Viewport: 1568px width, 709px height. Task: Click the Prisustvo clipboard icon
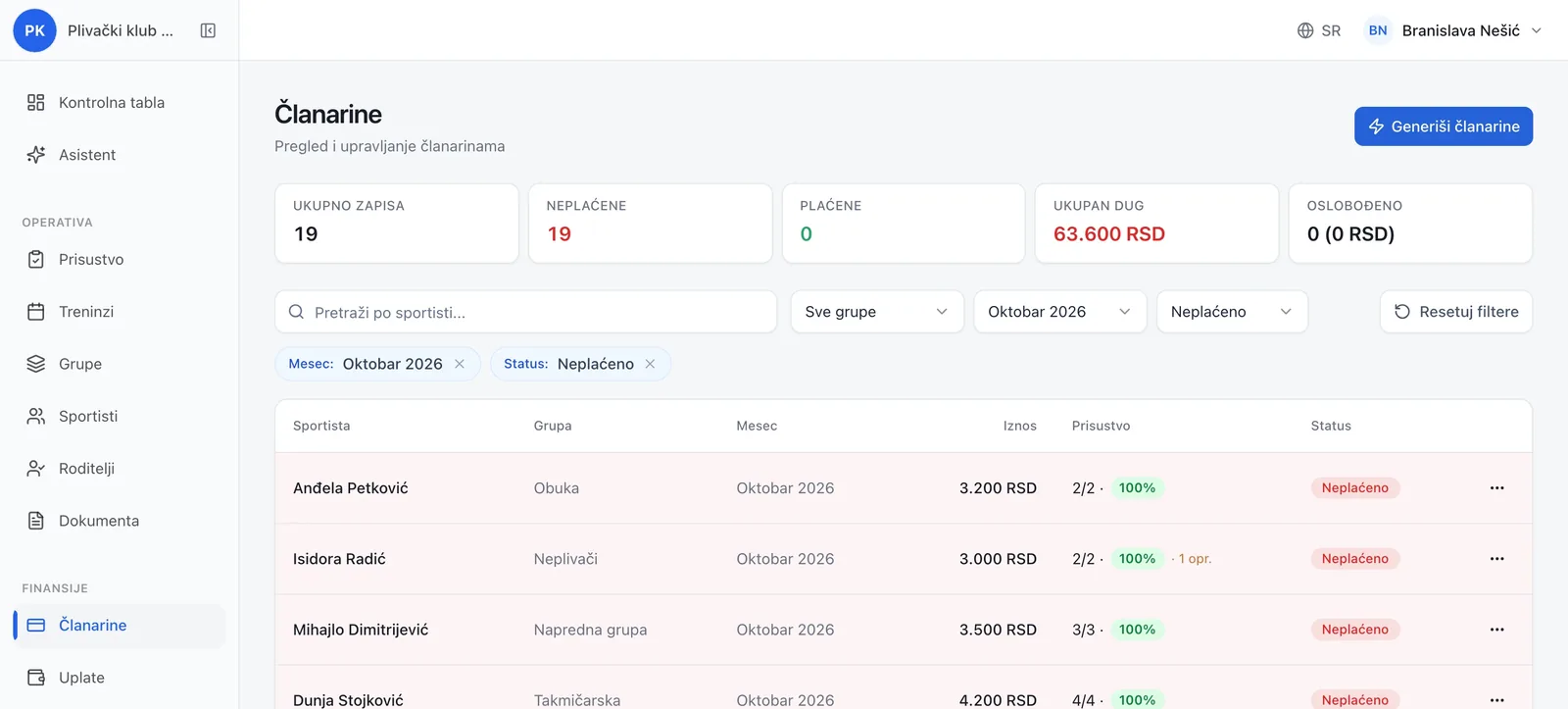tap(36, 259)
